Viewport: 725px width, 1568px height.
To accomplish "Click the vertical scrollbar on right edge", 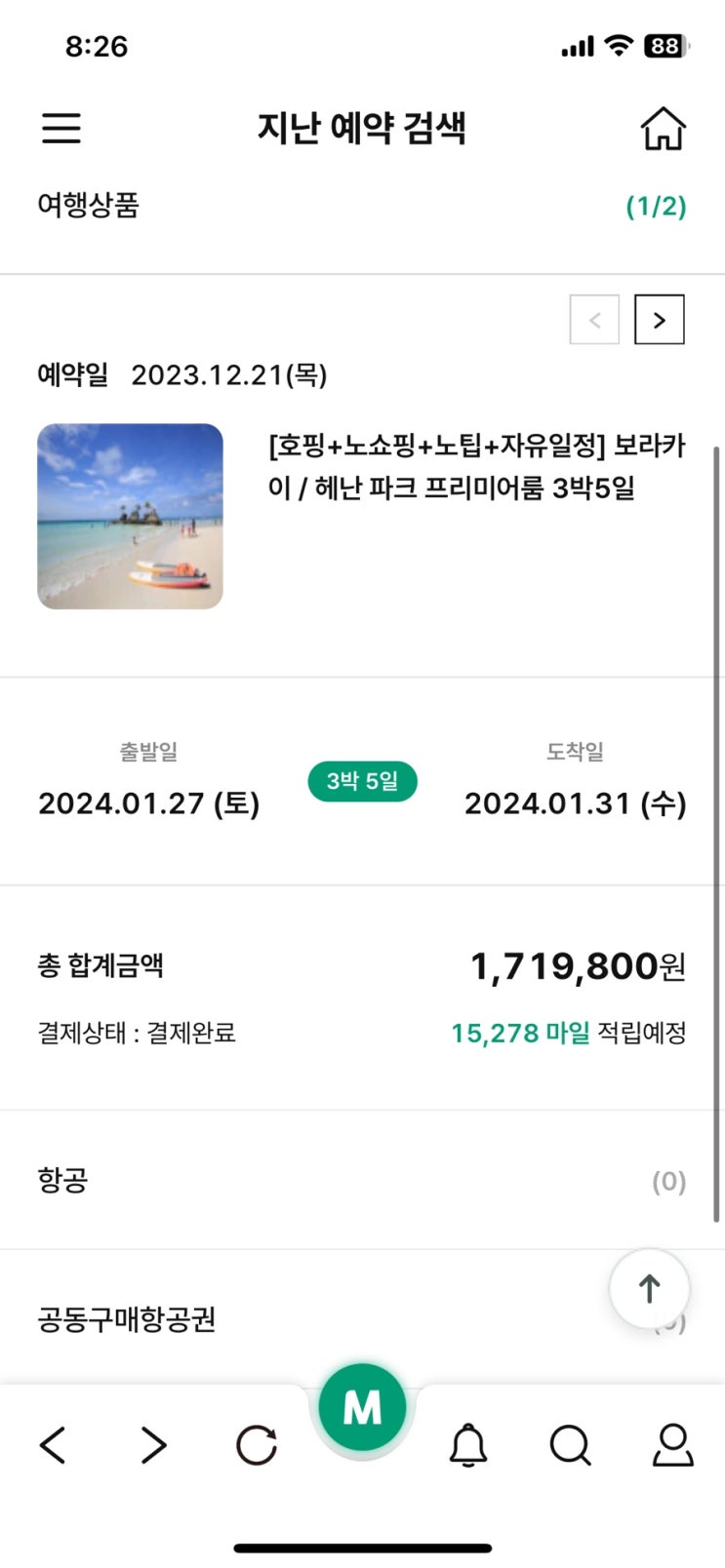I will click(x=716, y=829).
